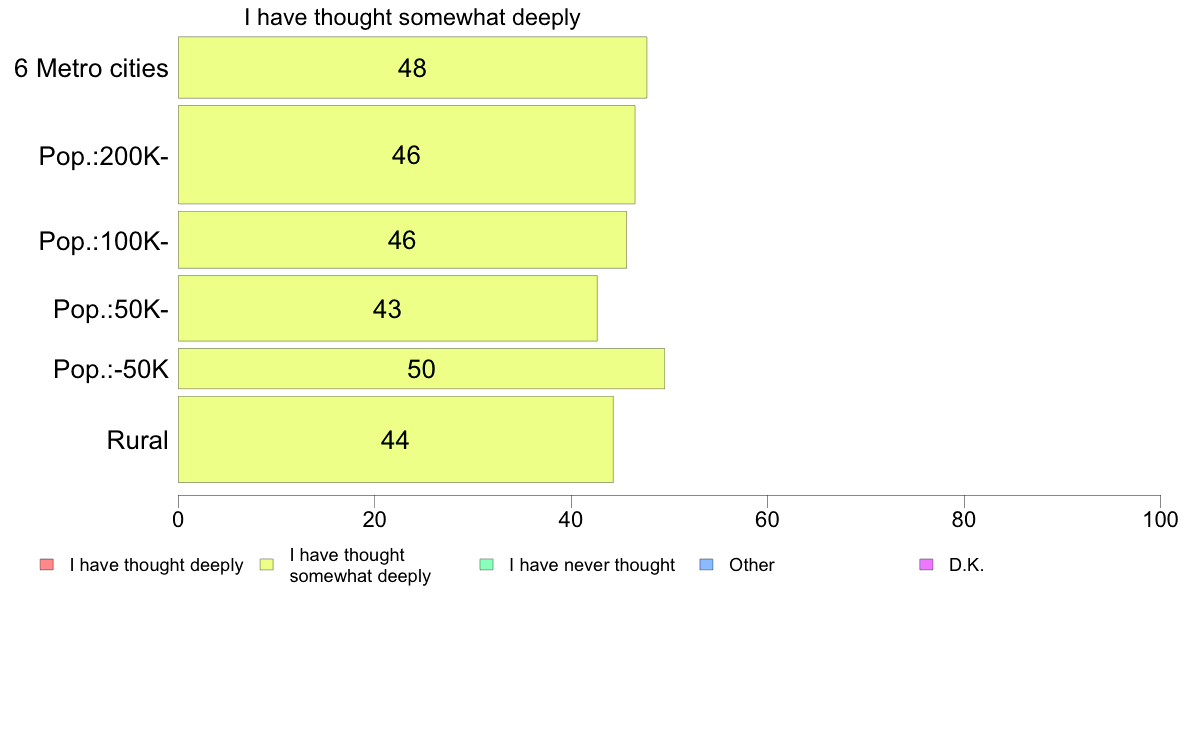Viewport: 1188px width, 736px height.
Task: Select the Pop.:50K- bar showing 43
Action: coord(387,308)
